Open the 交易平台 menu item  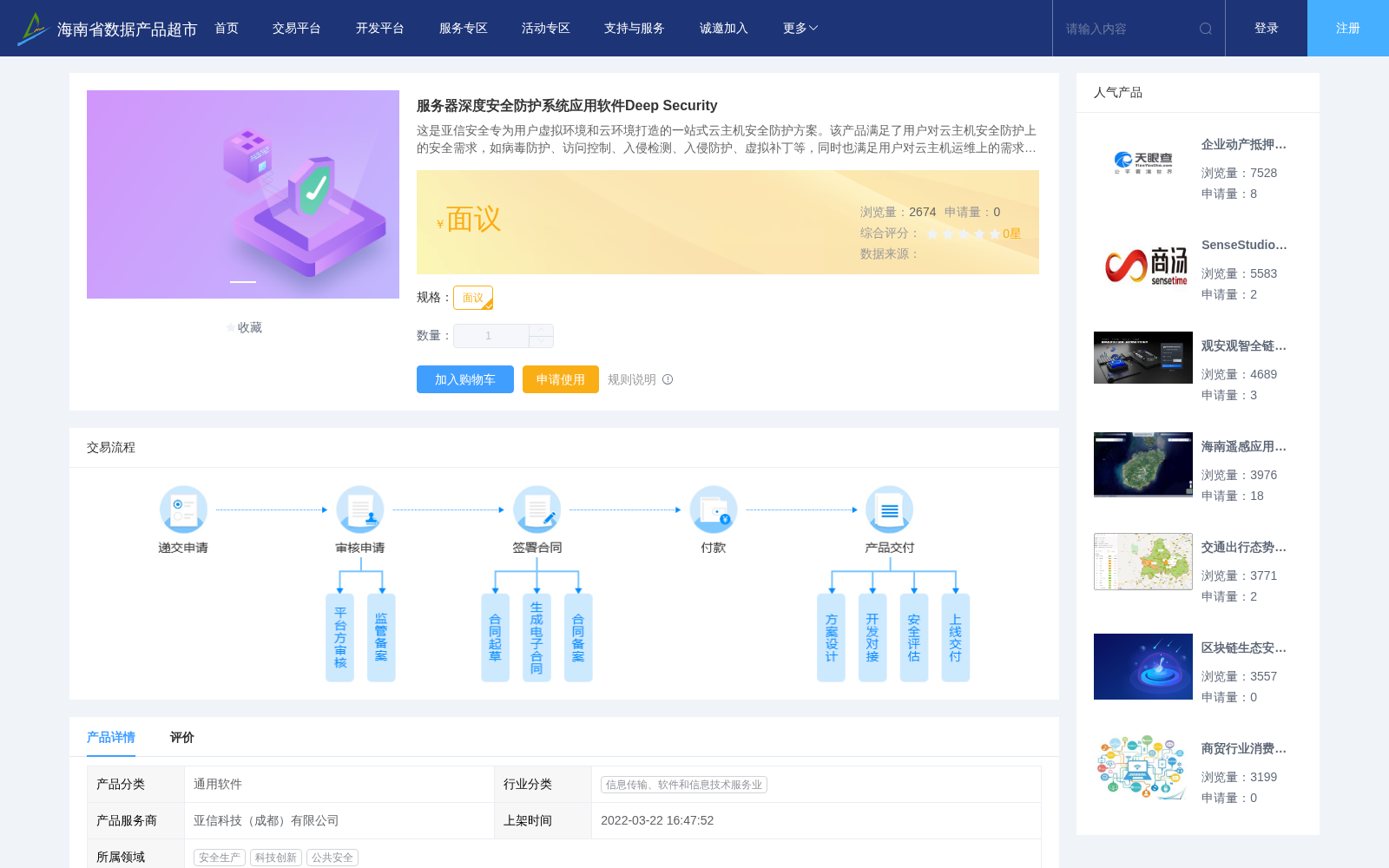[295, 28]
